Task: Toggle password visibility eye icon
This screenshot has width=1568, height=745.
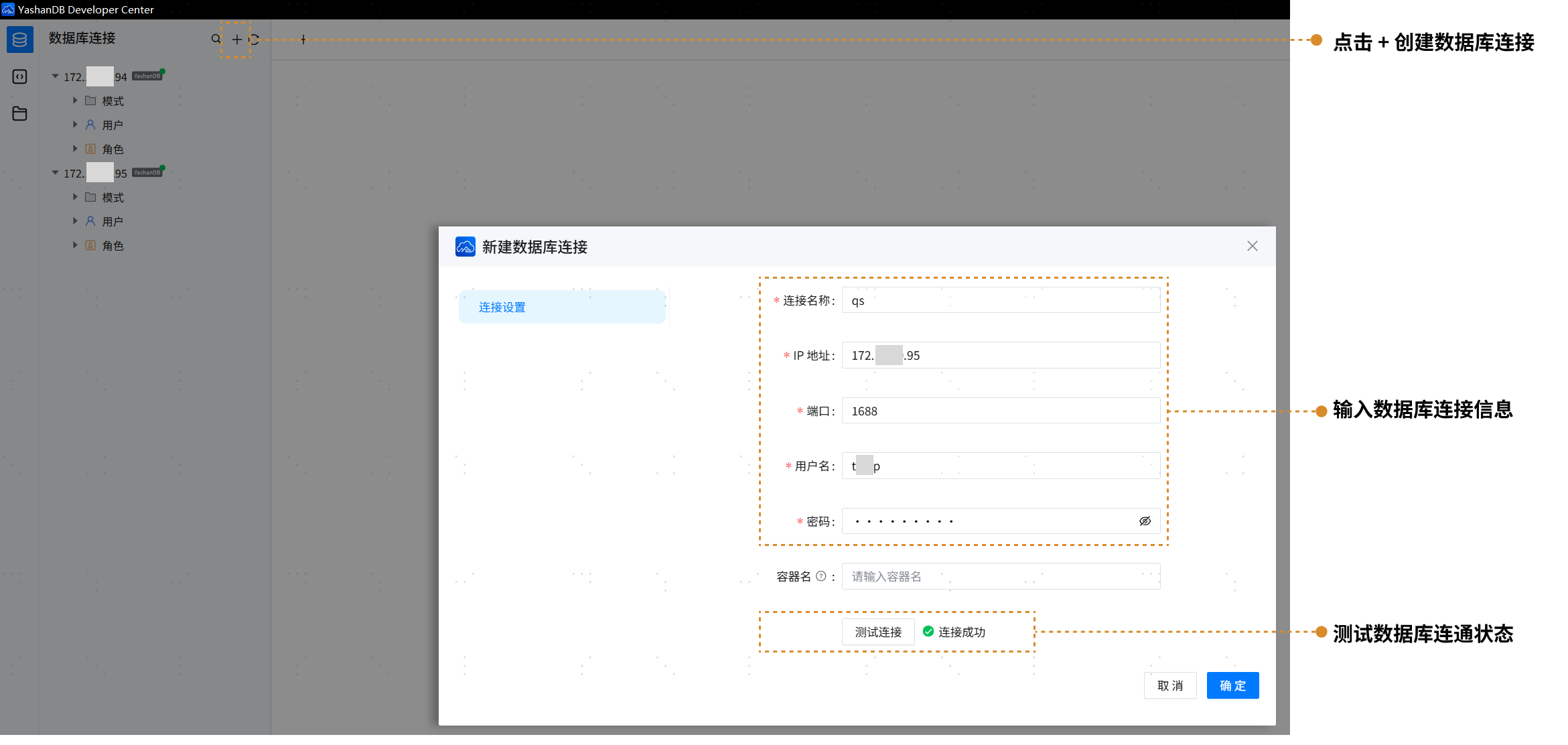Action: click(x=1145, y=521)
